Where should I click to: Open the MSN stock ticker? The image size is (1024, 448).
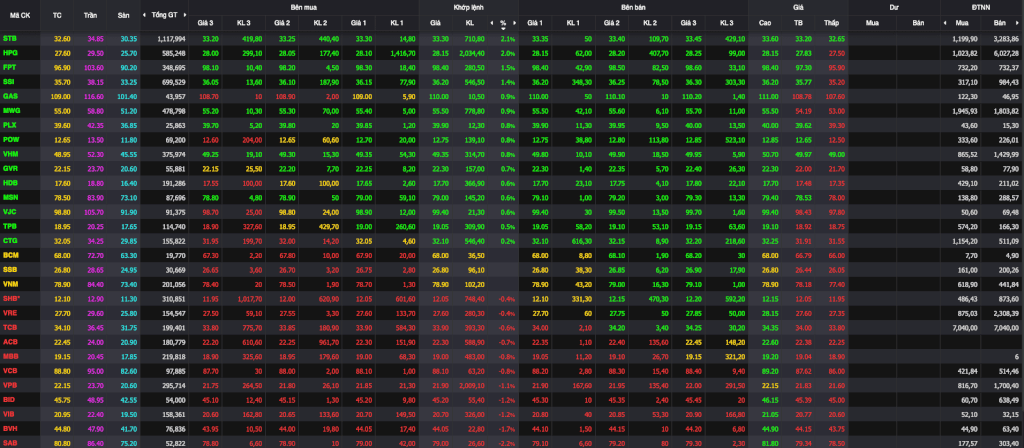10,197
